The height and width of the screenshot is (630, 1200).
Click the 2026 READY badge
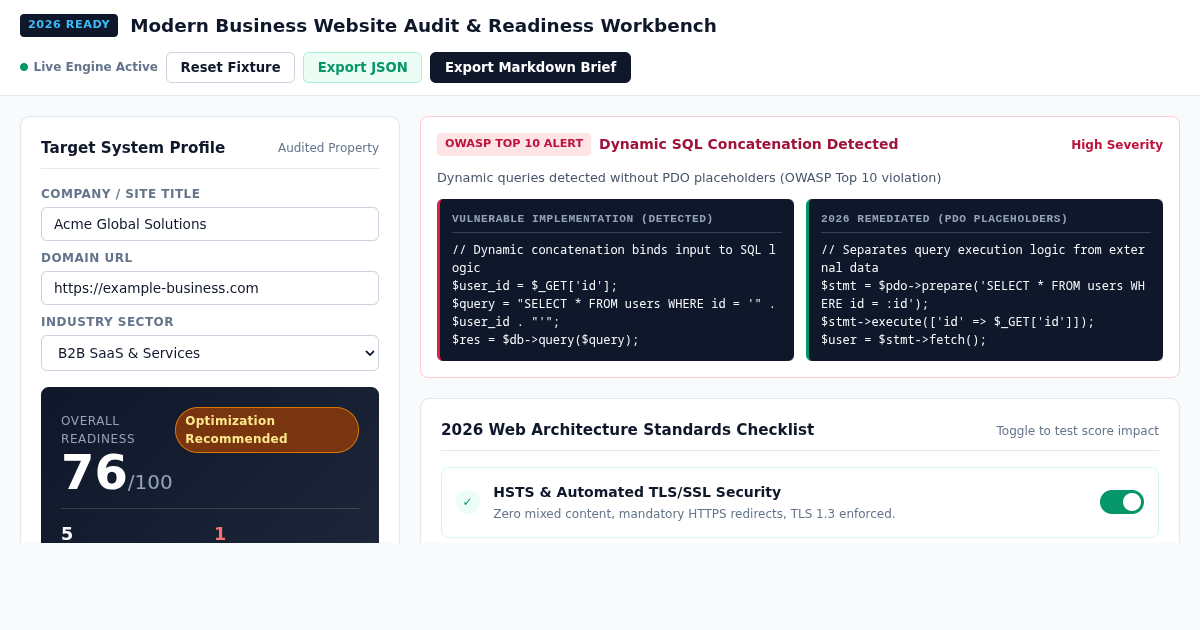coord(69,25)
